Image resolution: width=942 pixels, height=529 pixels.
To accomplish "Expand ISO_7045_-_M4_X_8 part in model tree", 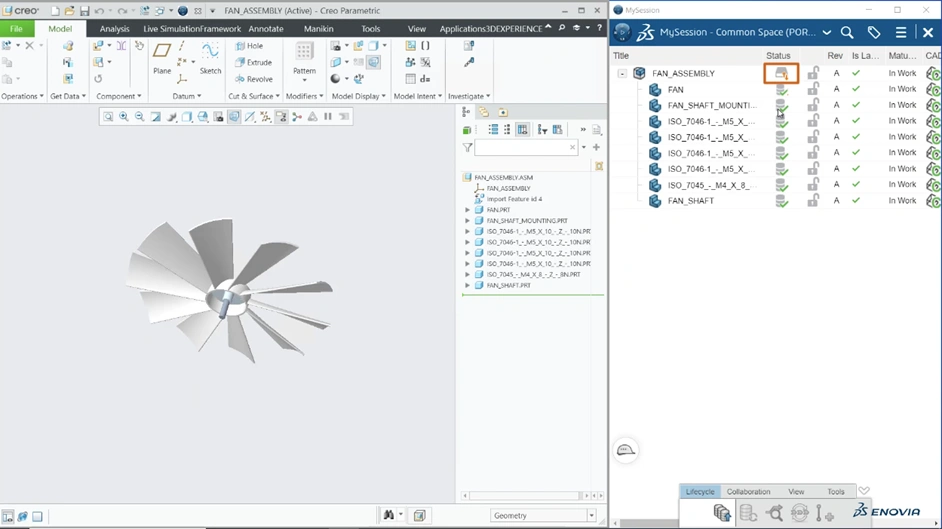I will (467, 274).
